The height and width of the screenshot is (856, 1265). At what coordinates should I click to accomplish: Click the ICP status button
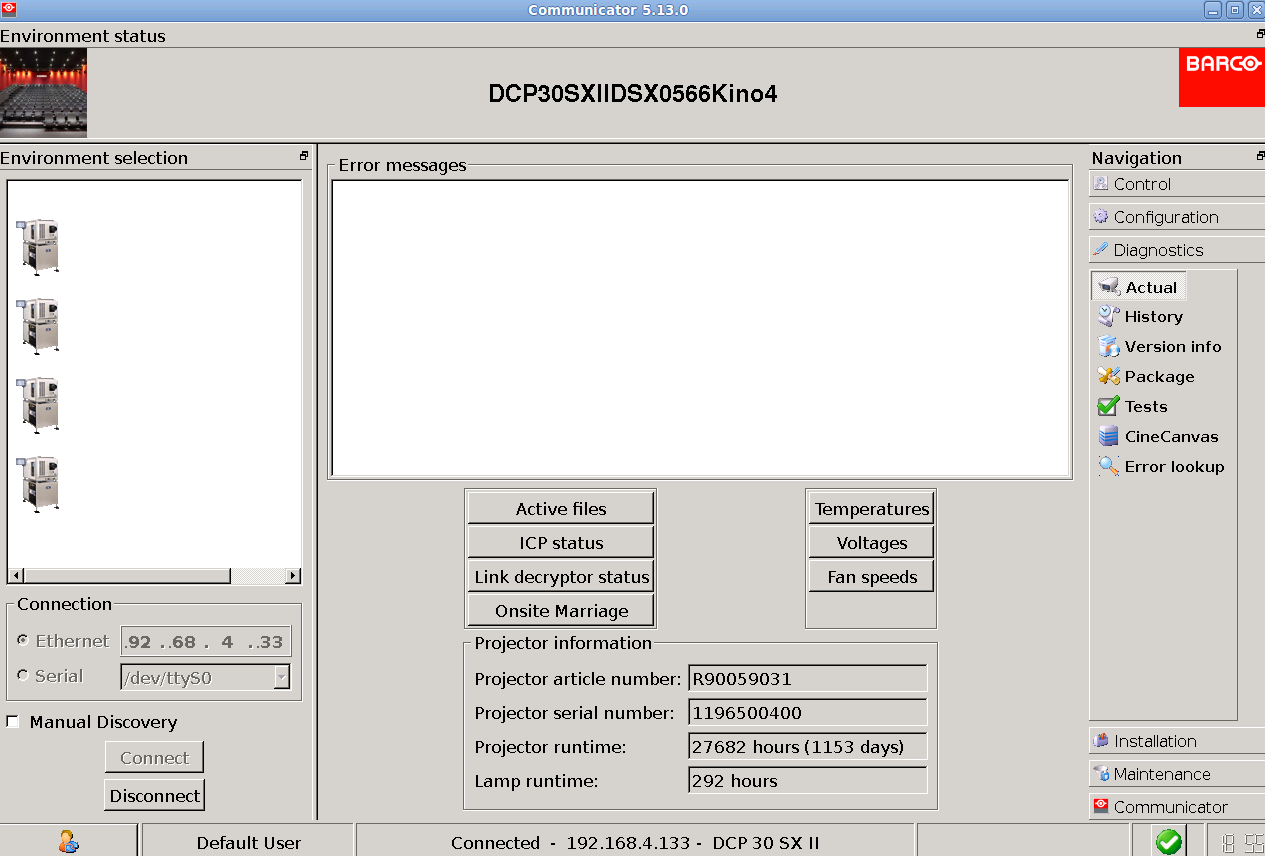point(561,543)
